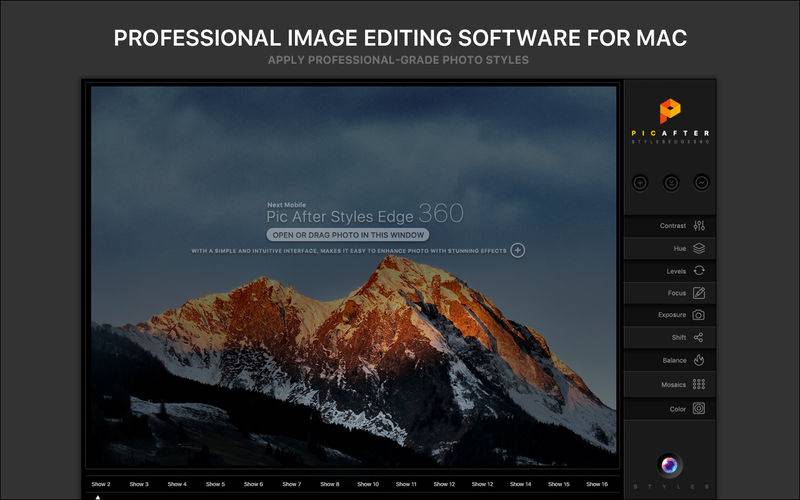Click the orange PicAfter logo
800x500 pixels.
[670, 111]
